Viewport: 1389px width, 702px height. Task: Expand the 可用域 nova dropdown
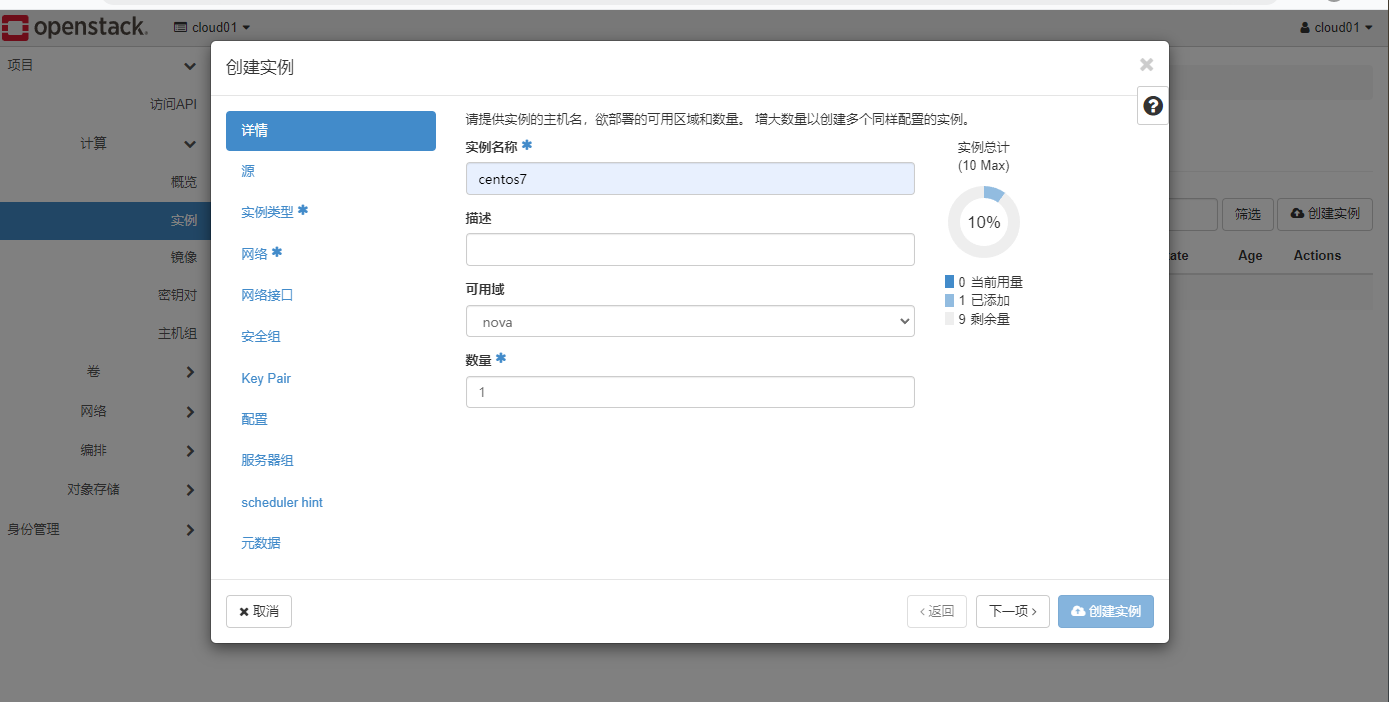point(690,322)
